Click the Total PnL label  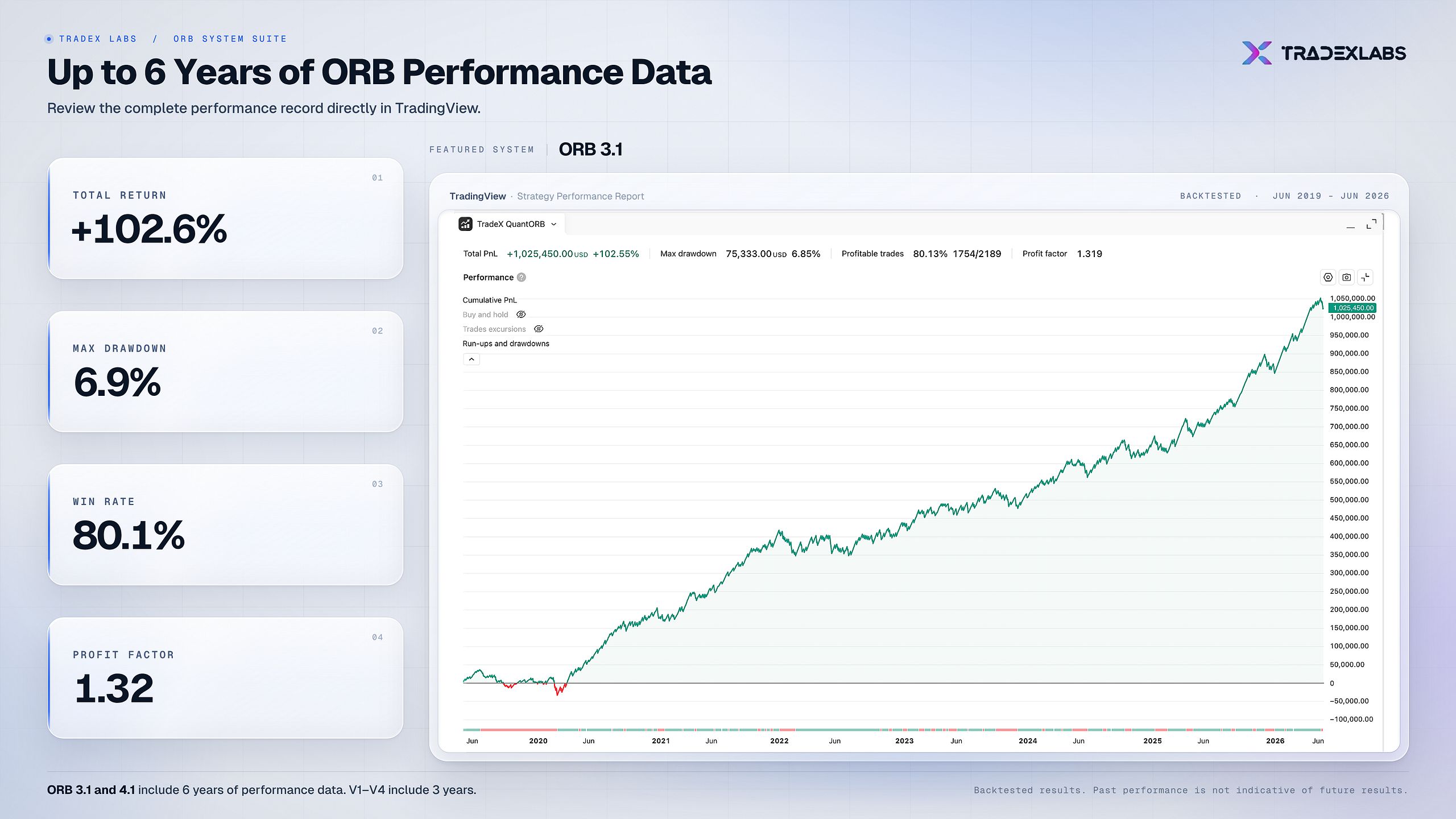(480, 254)
